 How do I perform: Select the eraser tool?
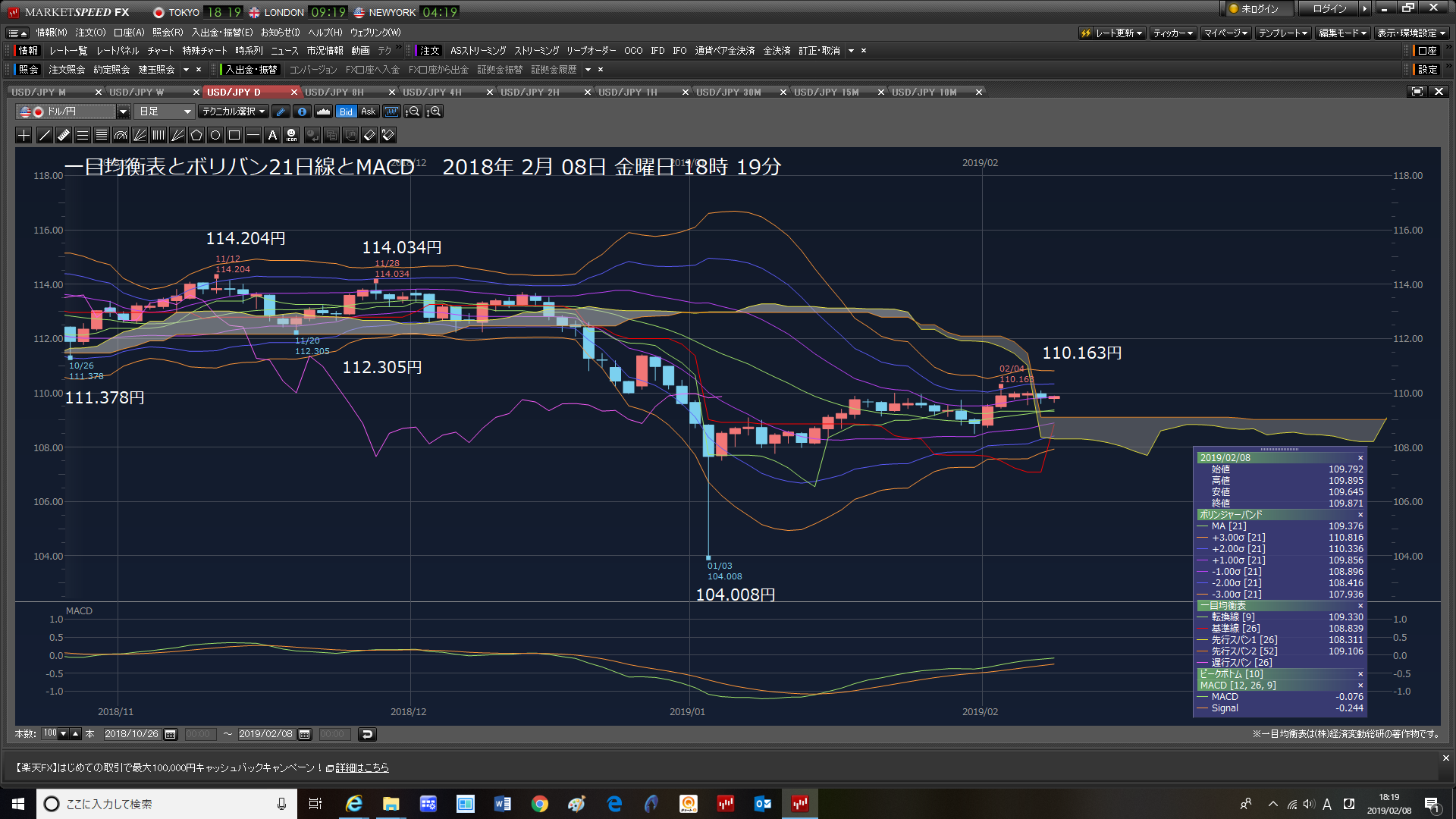click(x=369, y=135)
